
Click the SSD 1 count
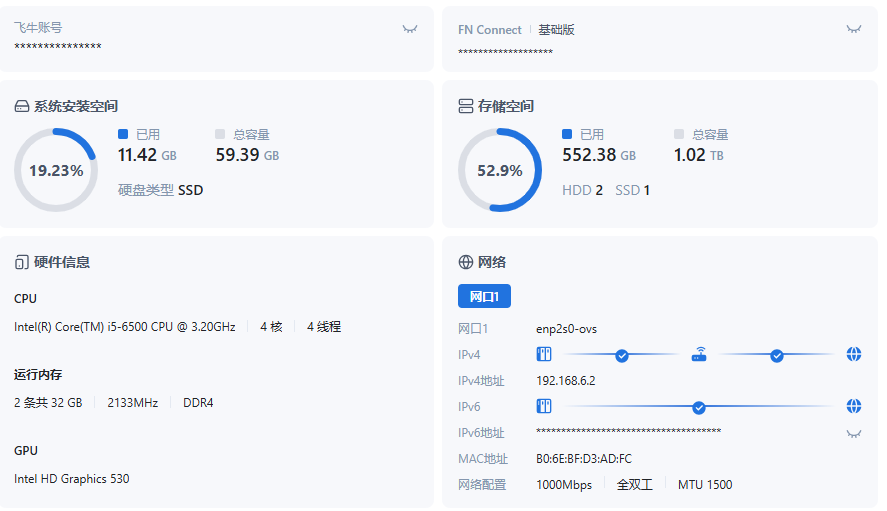coord(632,190)
